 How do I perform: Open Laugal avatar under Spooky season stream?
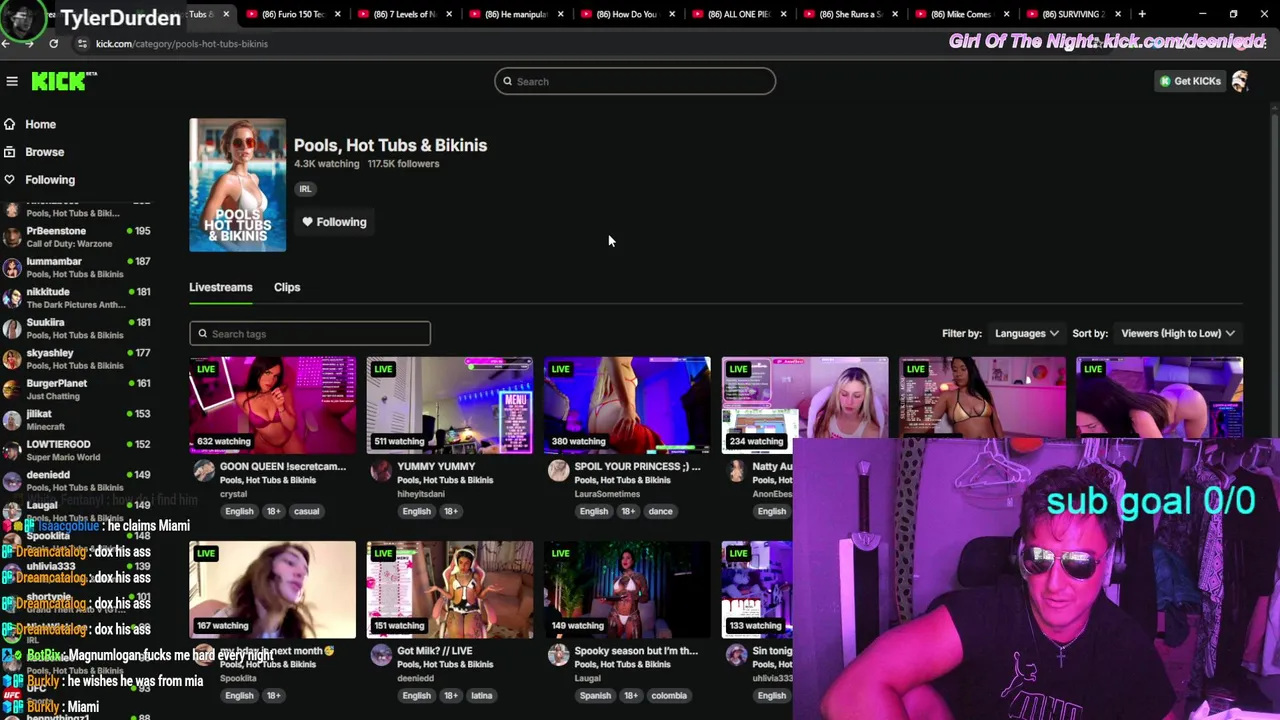pos(558,655)
